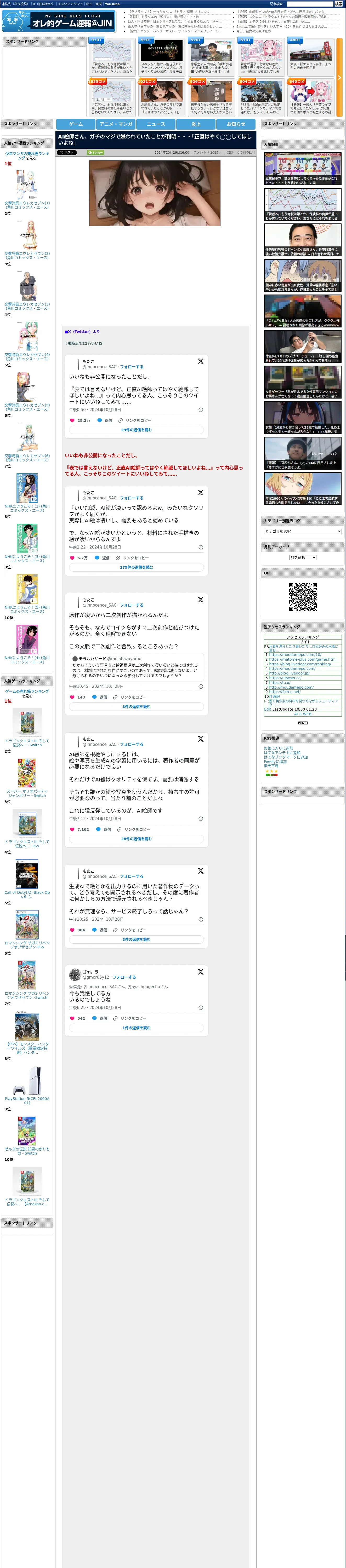This screenshot has width=346, height=1568.
Task: Click the QR code image
Action: click(x=303, y=597)
